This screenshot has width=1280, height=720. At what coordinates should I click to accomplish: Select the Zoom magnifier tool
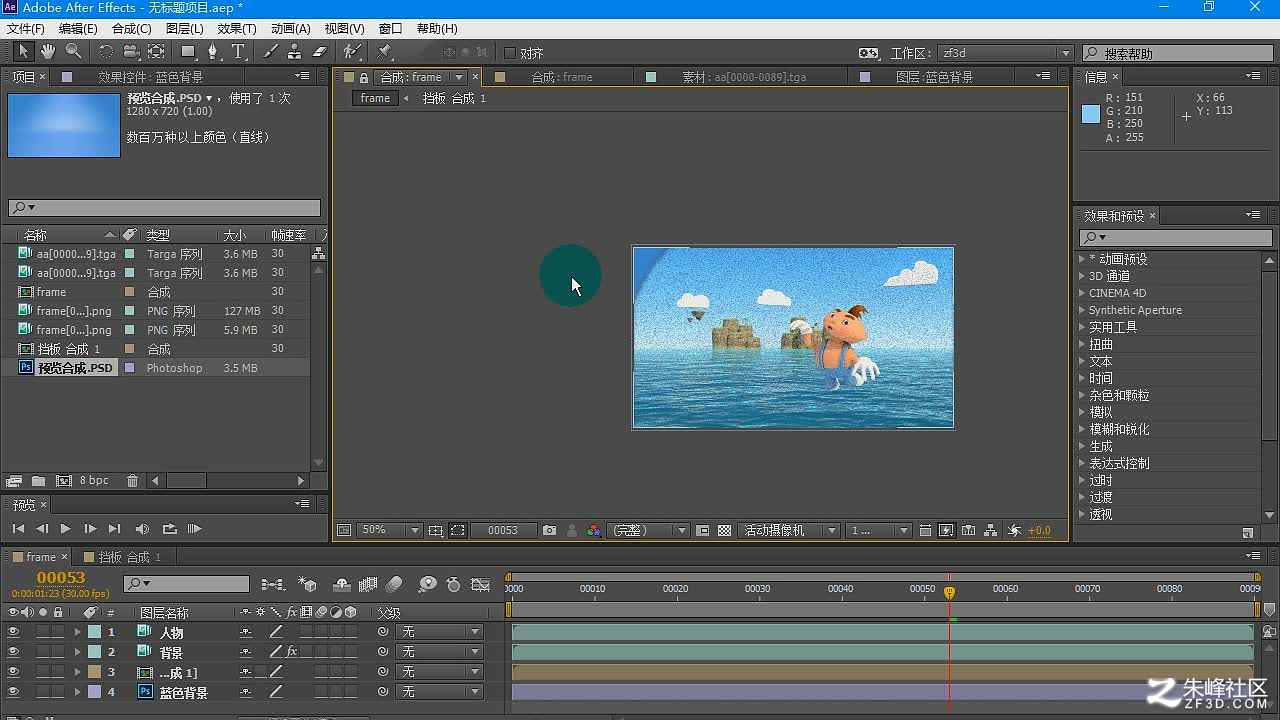pyautogui.click(x=73, y=52)
